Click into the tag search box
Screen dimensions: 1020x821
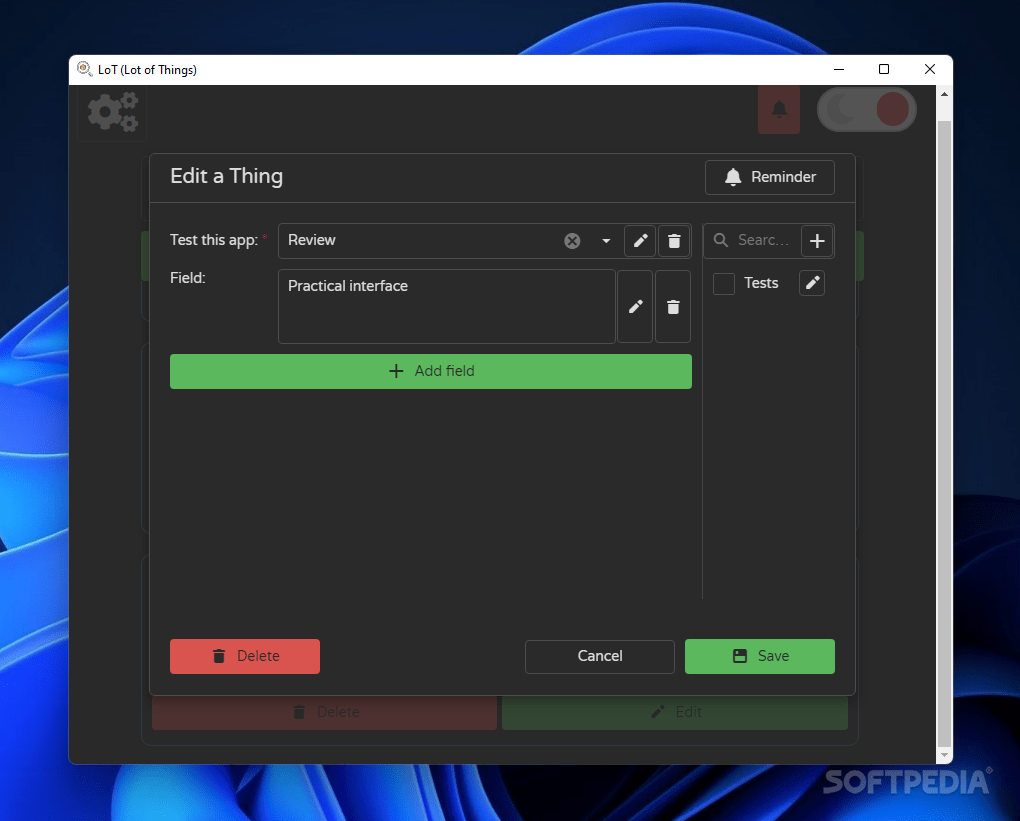tap(764, 241)
